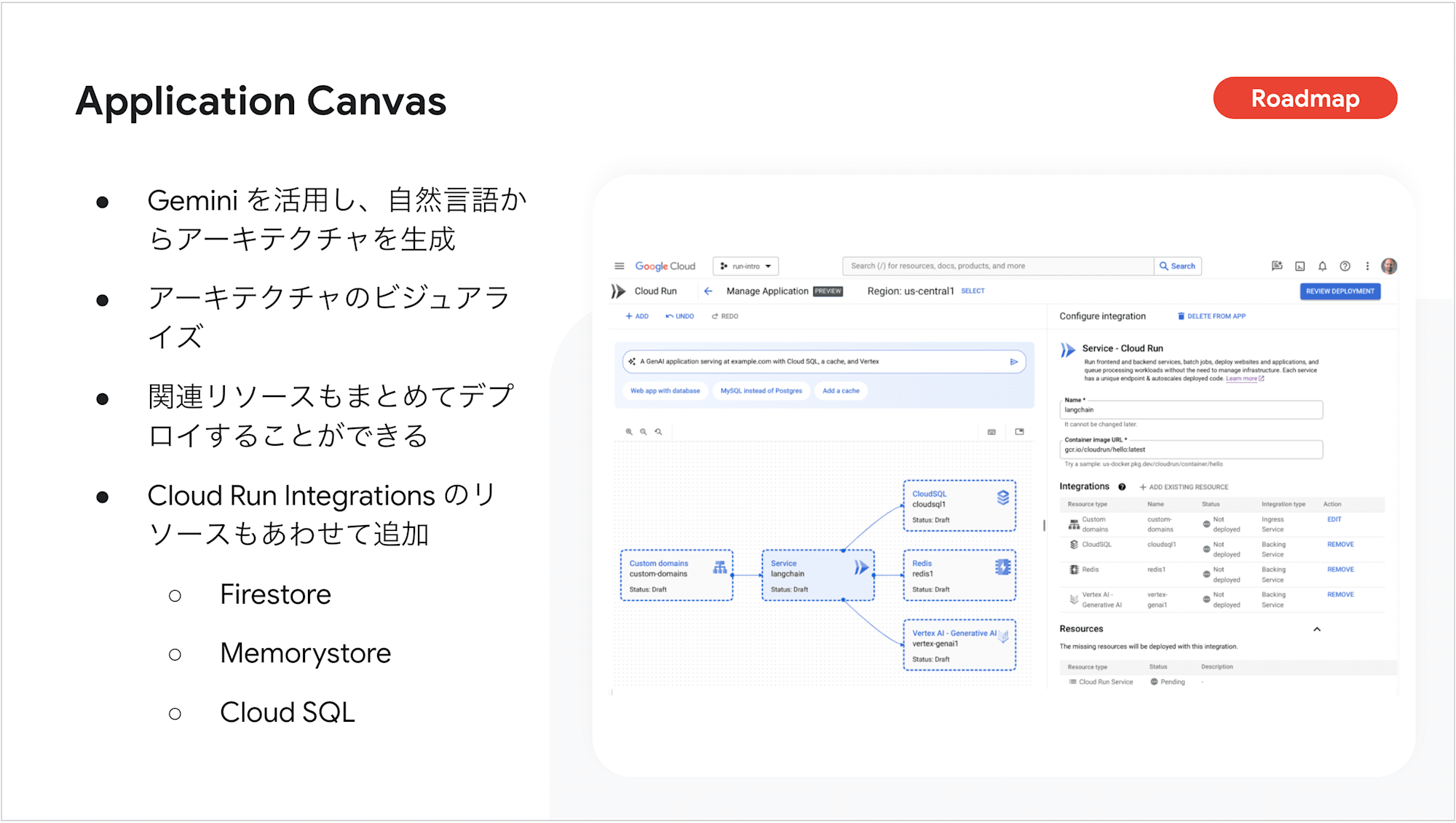
Task: Click the Cloud Run product logo icon
Action: [619, 291]
